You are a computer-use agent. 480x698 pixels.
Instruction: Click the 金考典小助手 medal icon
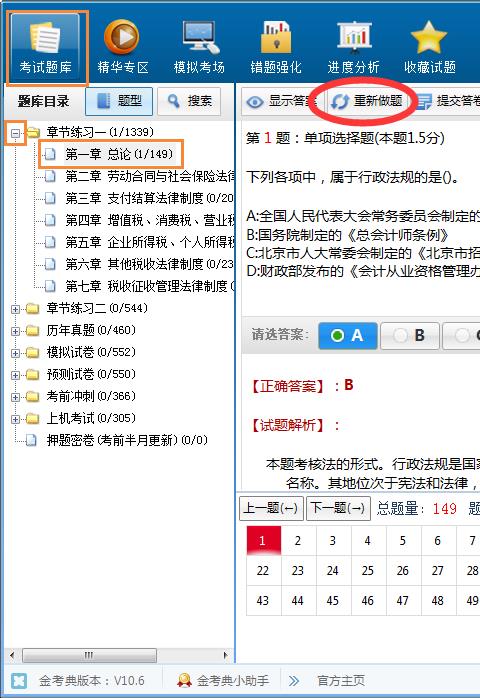pos(184,681)
